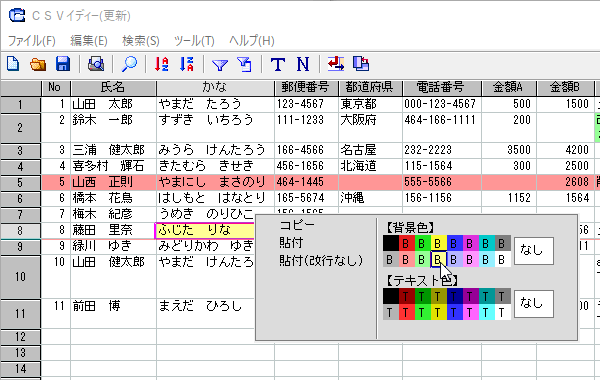Open print preview icon
The image size is (600, 380).
pyautogui.click(x=96, y=64)
